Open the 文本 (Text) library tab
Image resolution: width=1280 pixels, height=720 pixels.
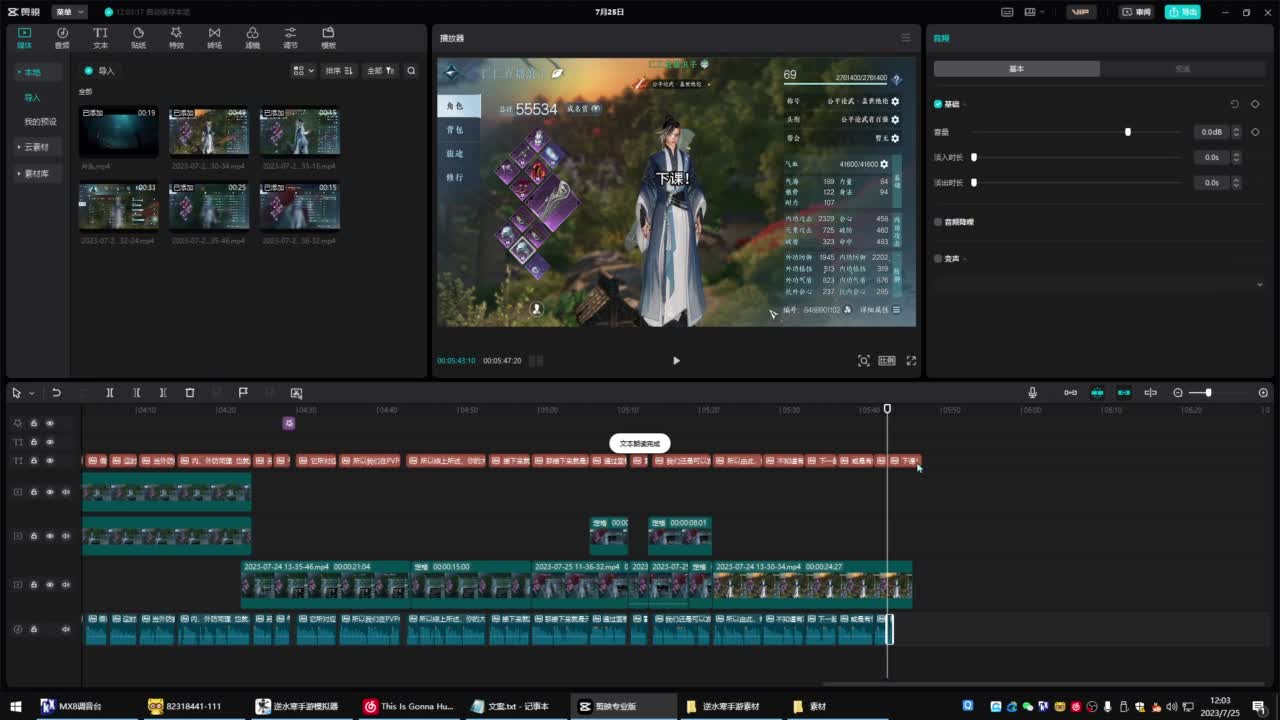point(100,38)
